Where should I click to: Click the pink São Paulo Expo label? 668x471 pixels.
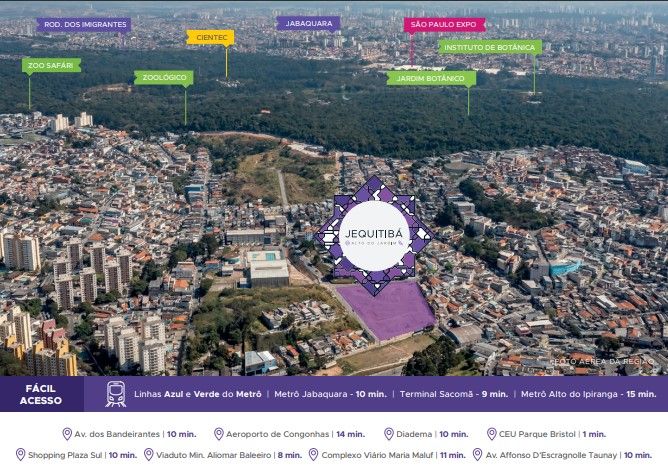tap(445, 25)
